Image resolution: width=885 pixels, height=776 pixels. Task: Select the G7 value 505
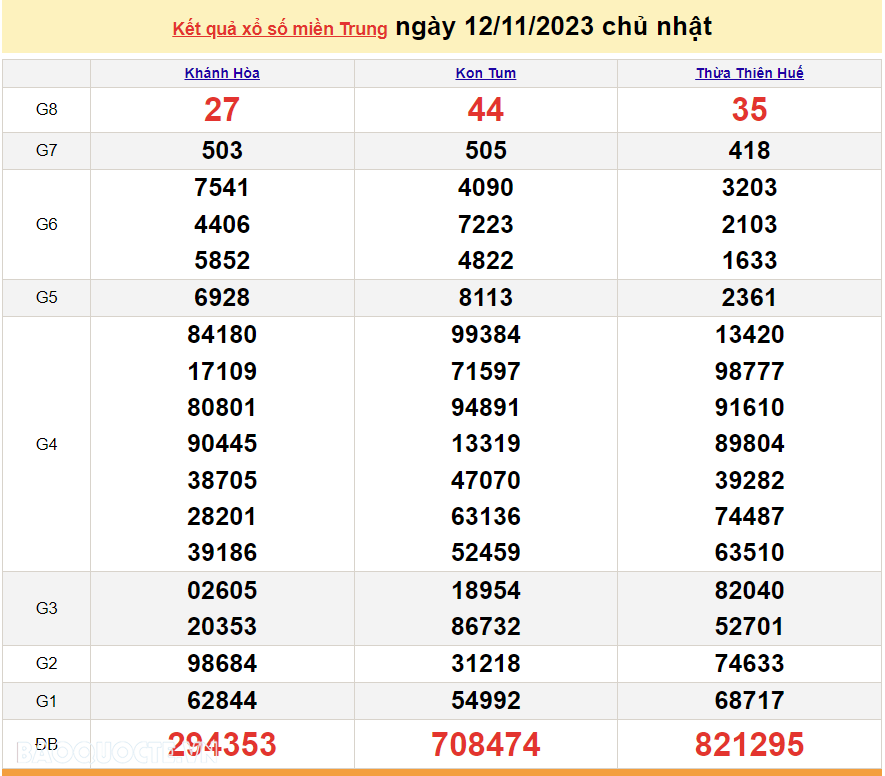click(x=486, y=151)
